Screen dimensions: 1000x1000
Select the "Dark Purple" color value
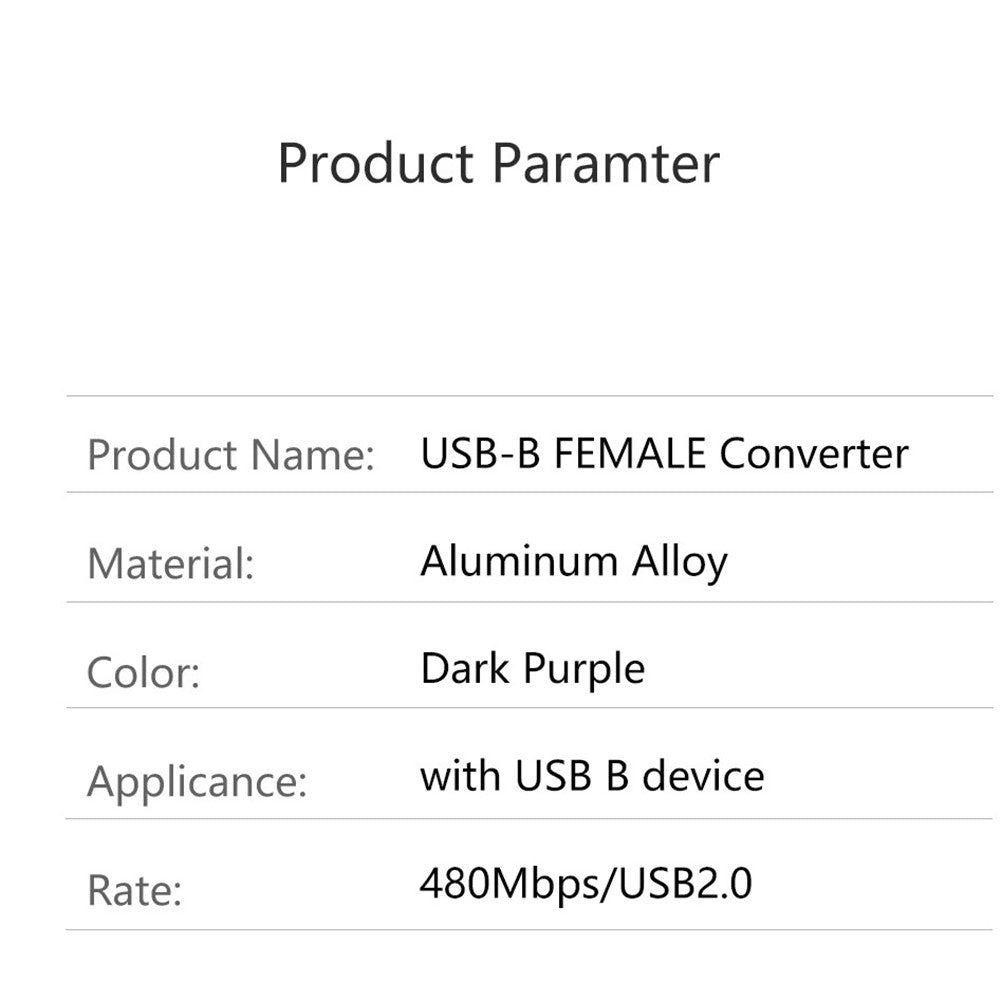click(533, 669)
